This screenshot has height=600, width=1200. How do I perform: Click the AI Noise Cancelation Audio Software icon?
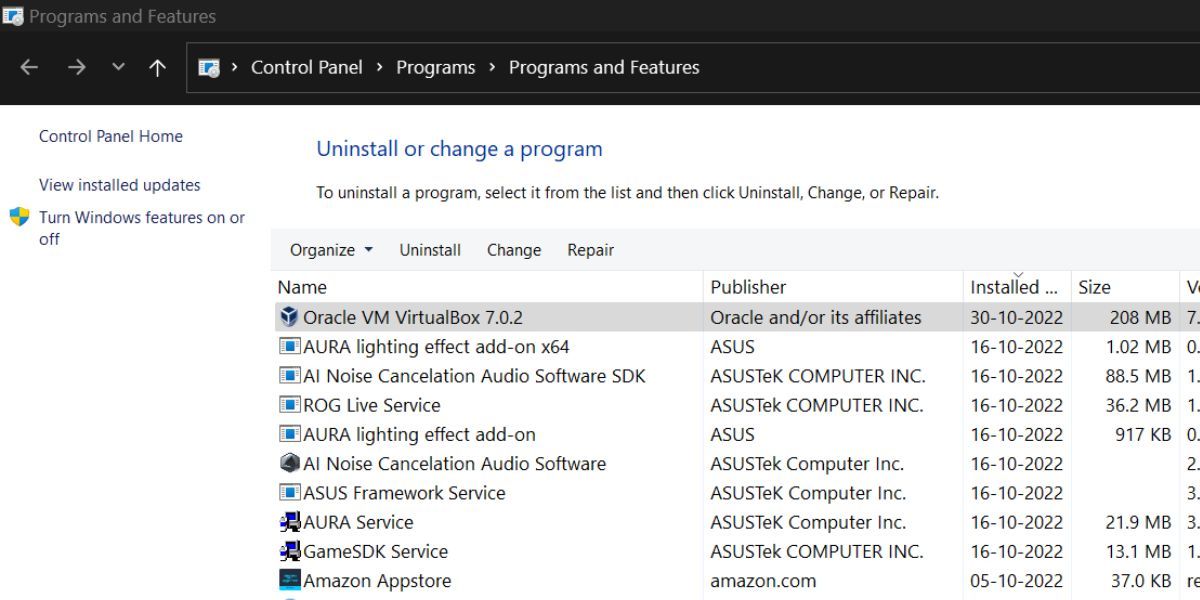point(288,463)
